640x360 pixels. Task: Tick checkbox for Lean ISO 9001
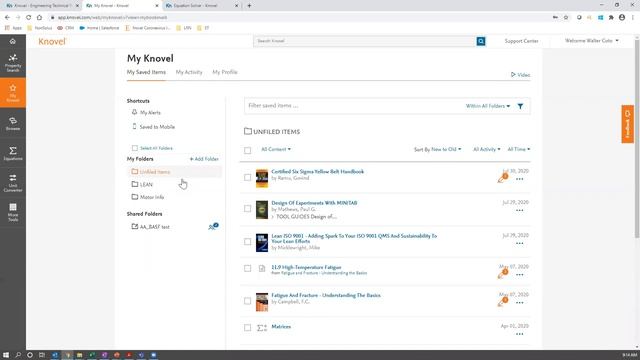click(247, 242)
